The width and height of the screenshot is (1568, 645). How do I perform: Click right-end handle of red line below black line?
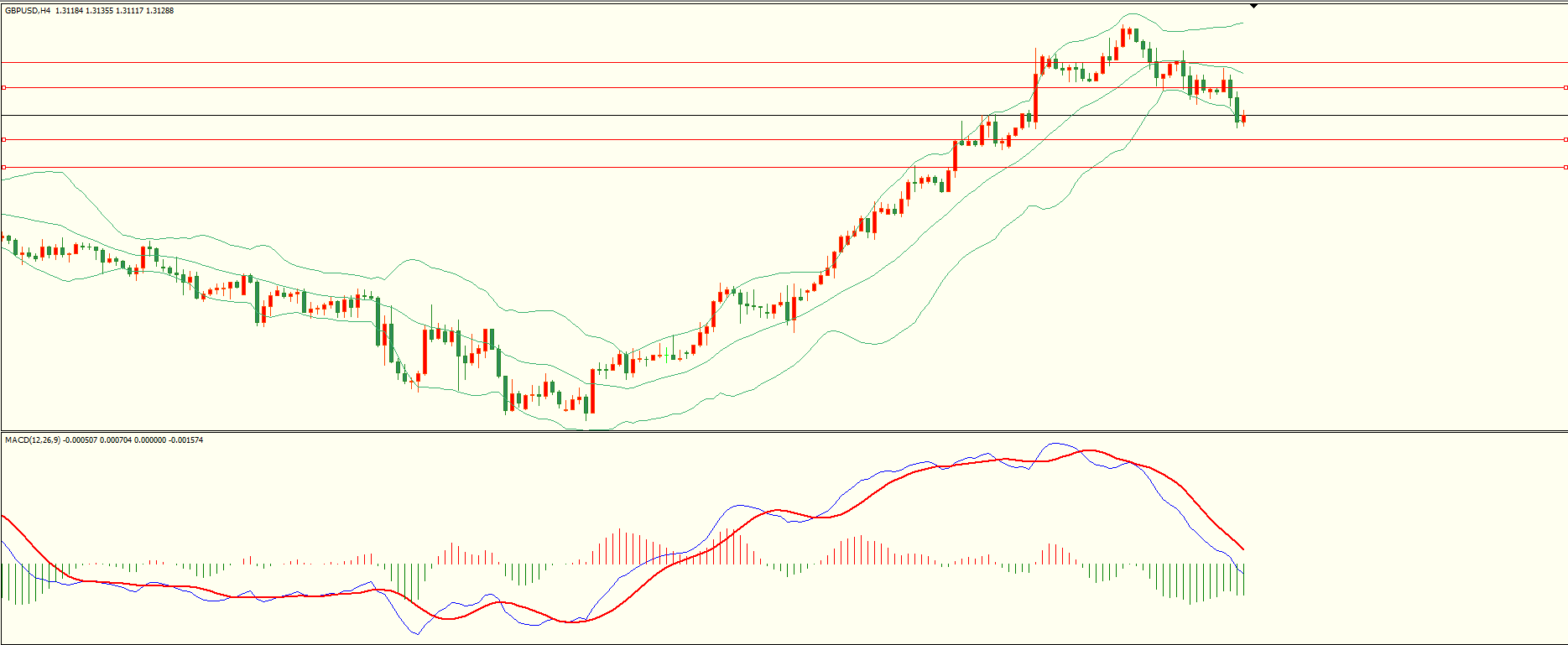coord(1565,139)
